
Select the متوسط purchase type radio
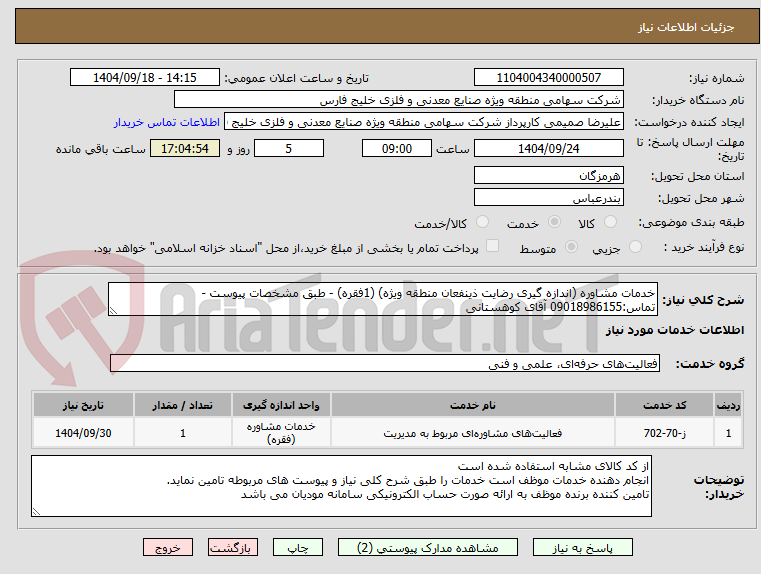(572, 247)
